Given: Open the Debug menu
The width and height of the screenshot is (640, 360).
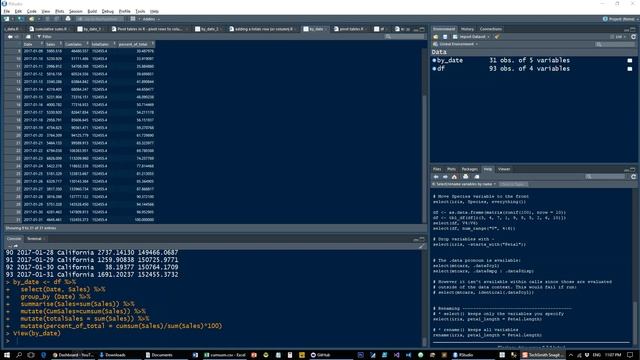Looking at the screenshot, I should [x=108, y=11].
